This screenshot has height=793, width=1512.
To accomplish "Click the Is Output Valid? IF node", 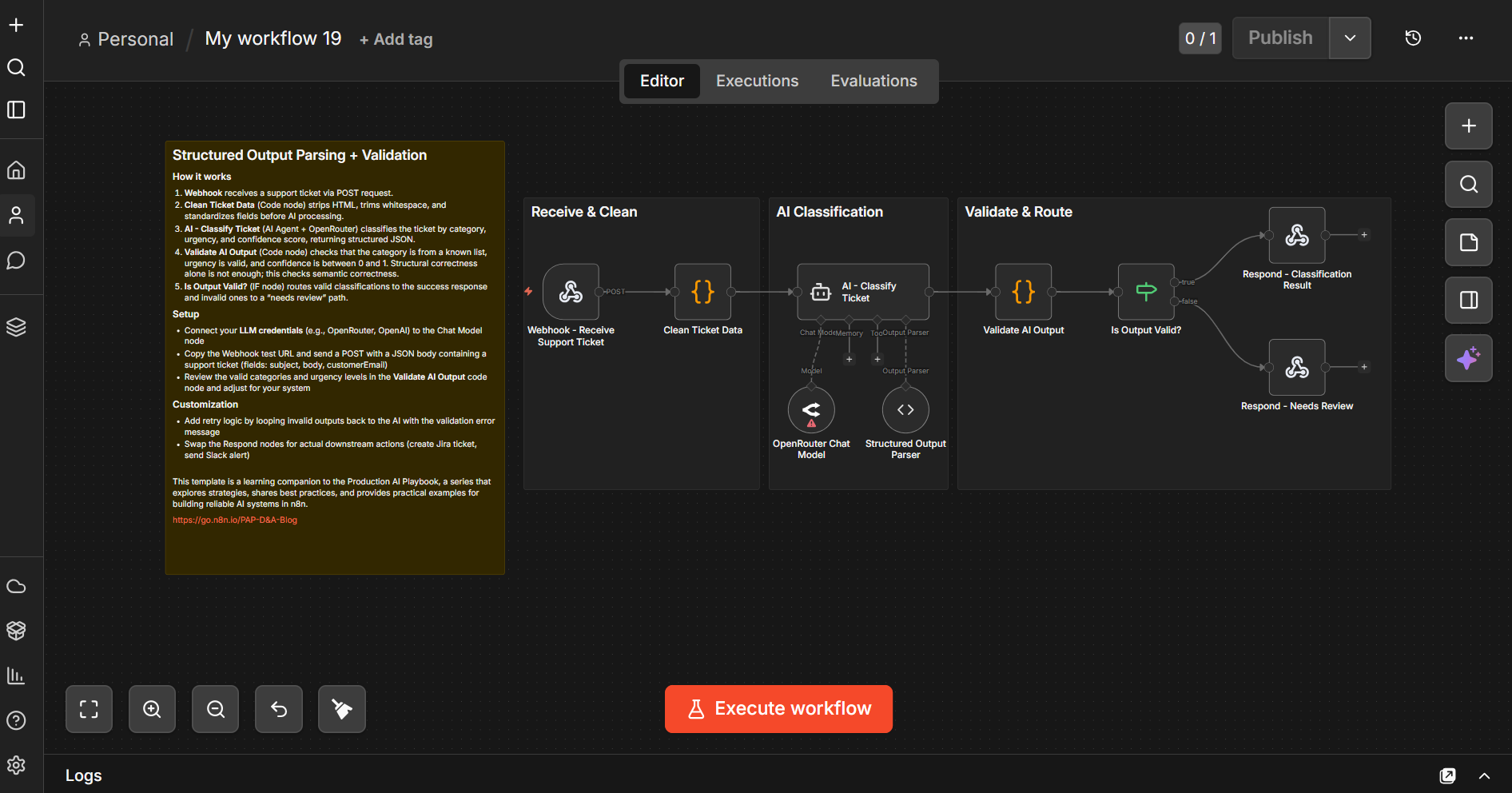I will coord(1146,292).
